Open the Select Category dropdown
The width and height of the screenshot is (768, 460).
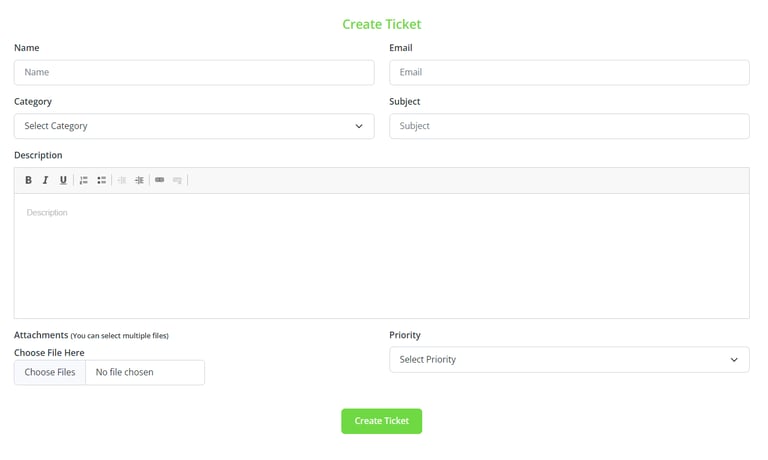click(194, 126)
